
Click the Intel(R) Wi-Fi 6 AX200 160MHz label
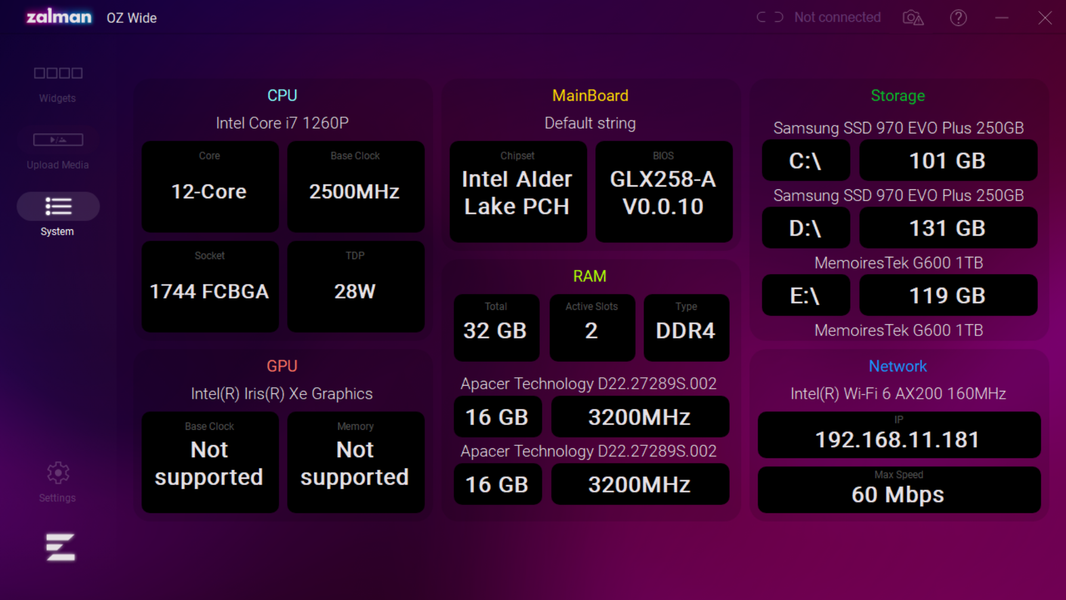point(897,393)
